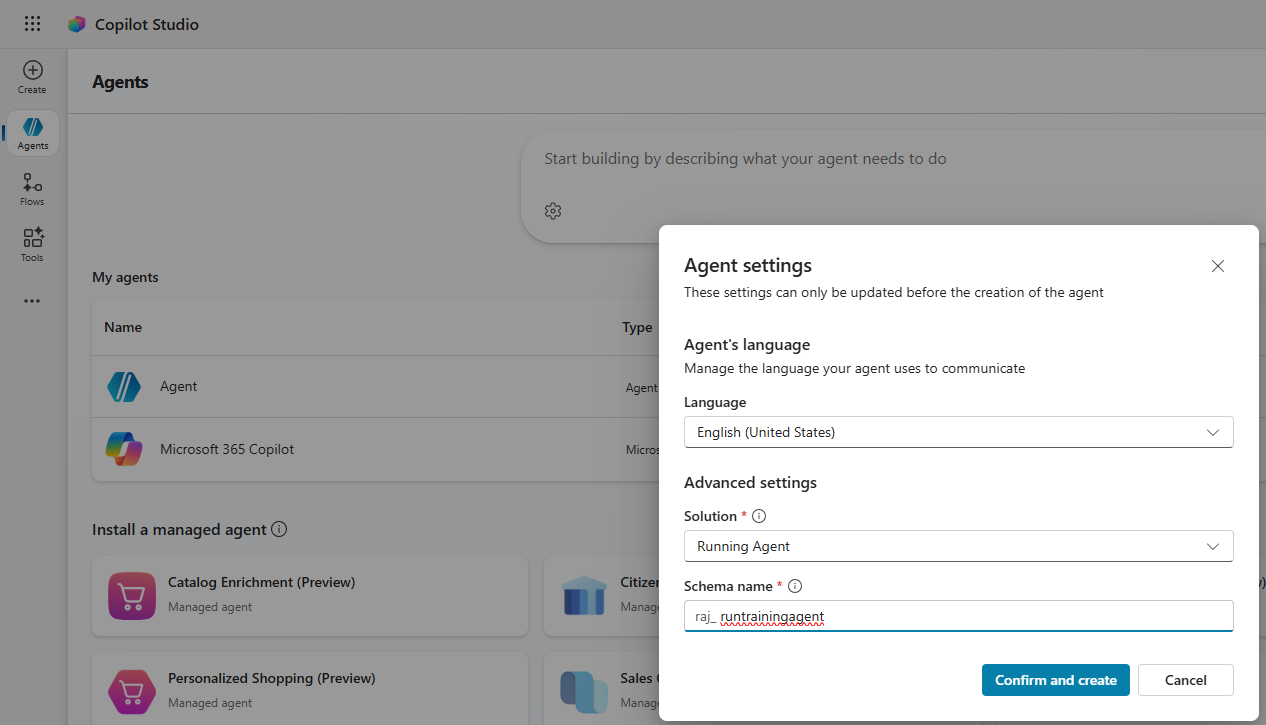Open Agents in the left sidebar
This screenshot has width=1266, height=725.
click(32, 133)
